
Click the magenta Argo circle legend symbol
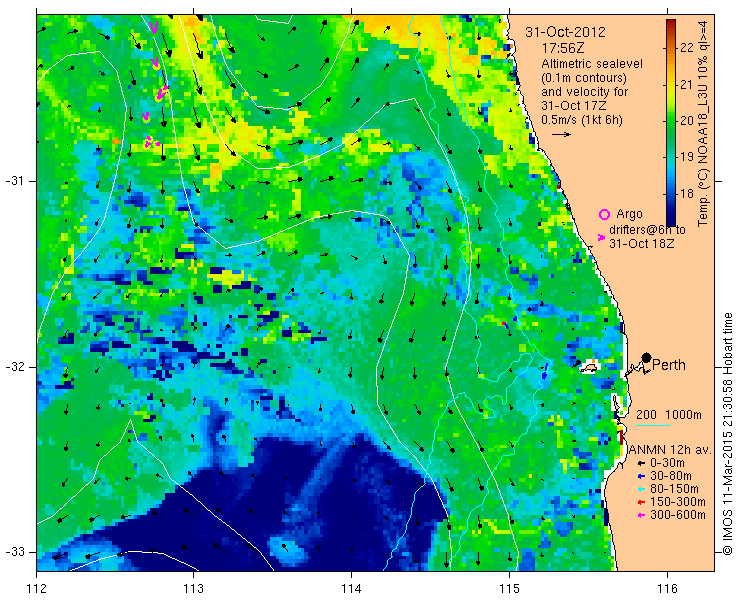pyautogui.click(x=604, y=214)
